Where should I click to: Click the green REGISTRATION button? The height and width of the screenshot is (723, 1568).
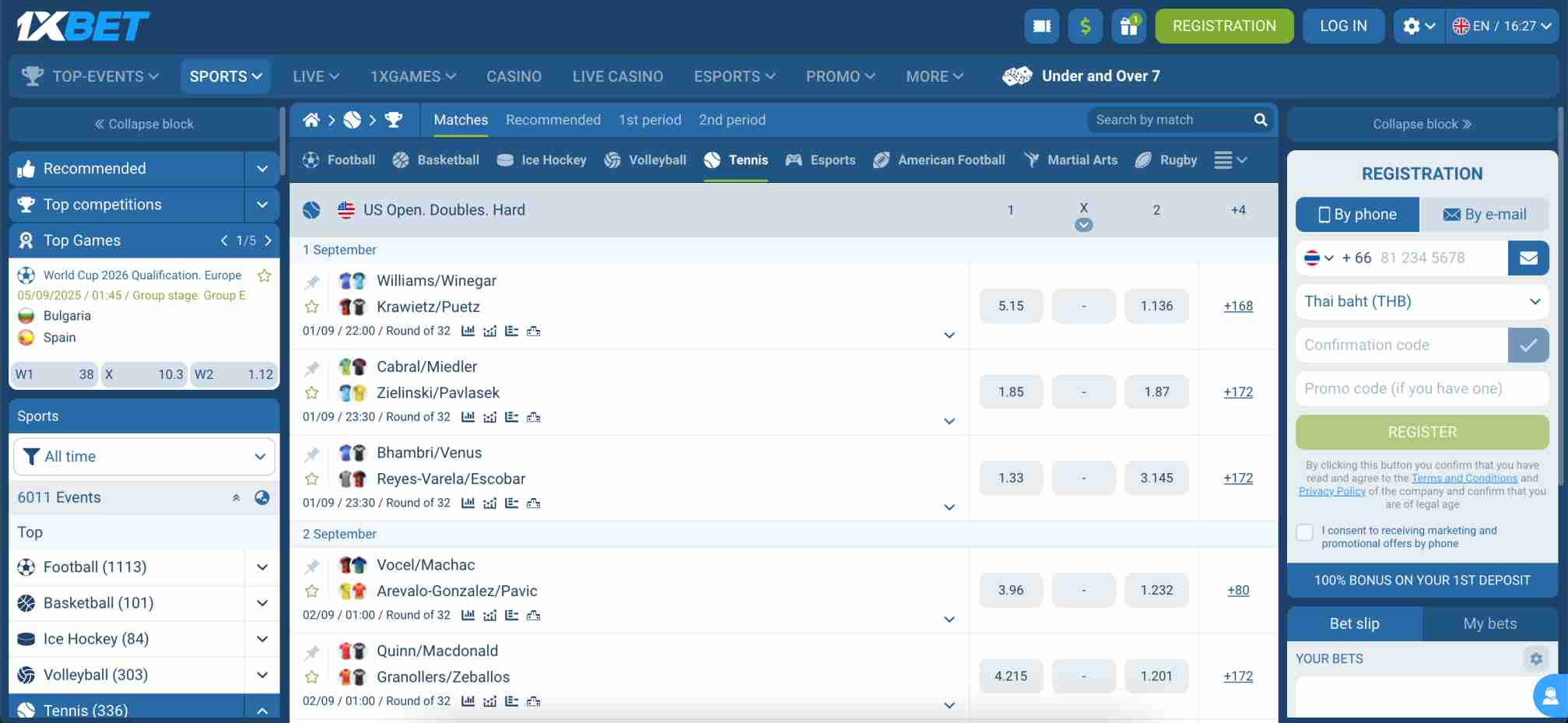pos(1224,26)
